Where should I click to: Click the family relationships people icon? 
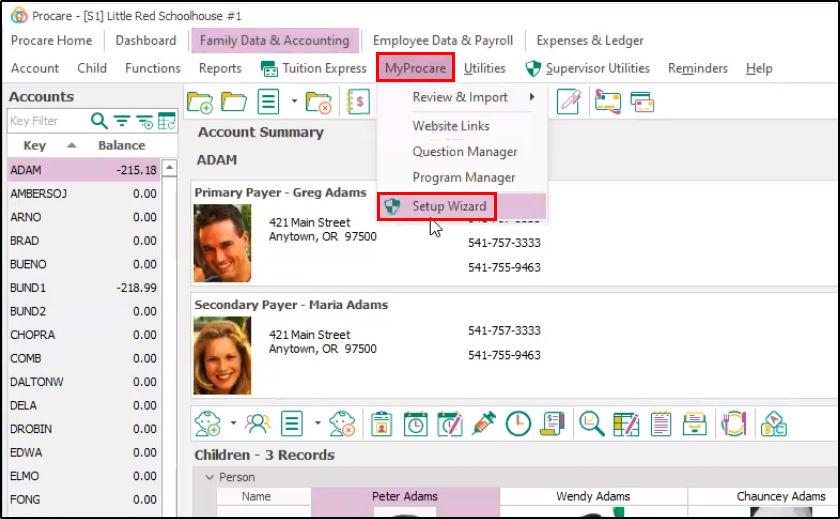[258, 424]
